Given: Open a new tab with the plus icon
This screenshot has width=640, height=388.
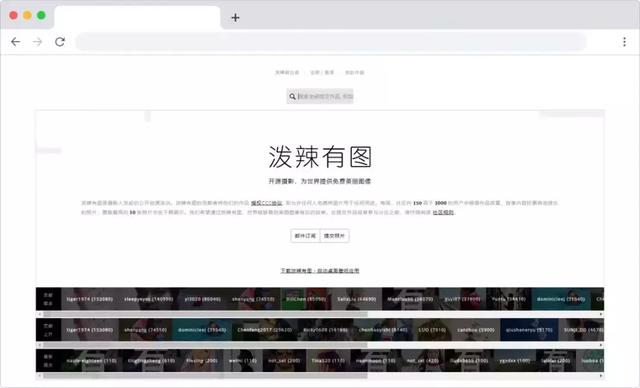Looking at the screenshot, I should [235, 18].
